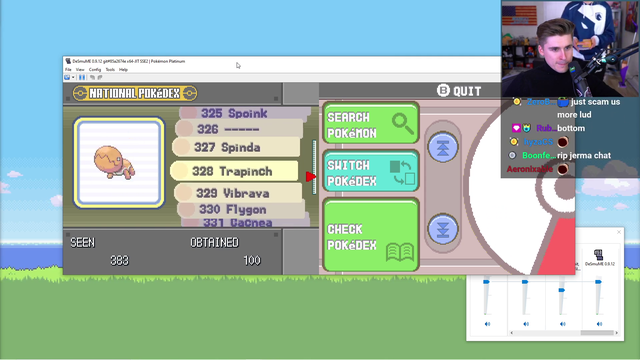Expand the recent ROM dropdown arrow
This screenshot has width=640, height=360.
click(73, 77)
